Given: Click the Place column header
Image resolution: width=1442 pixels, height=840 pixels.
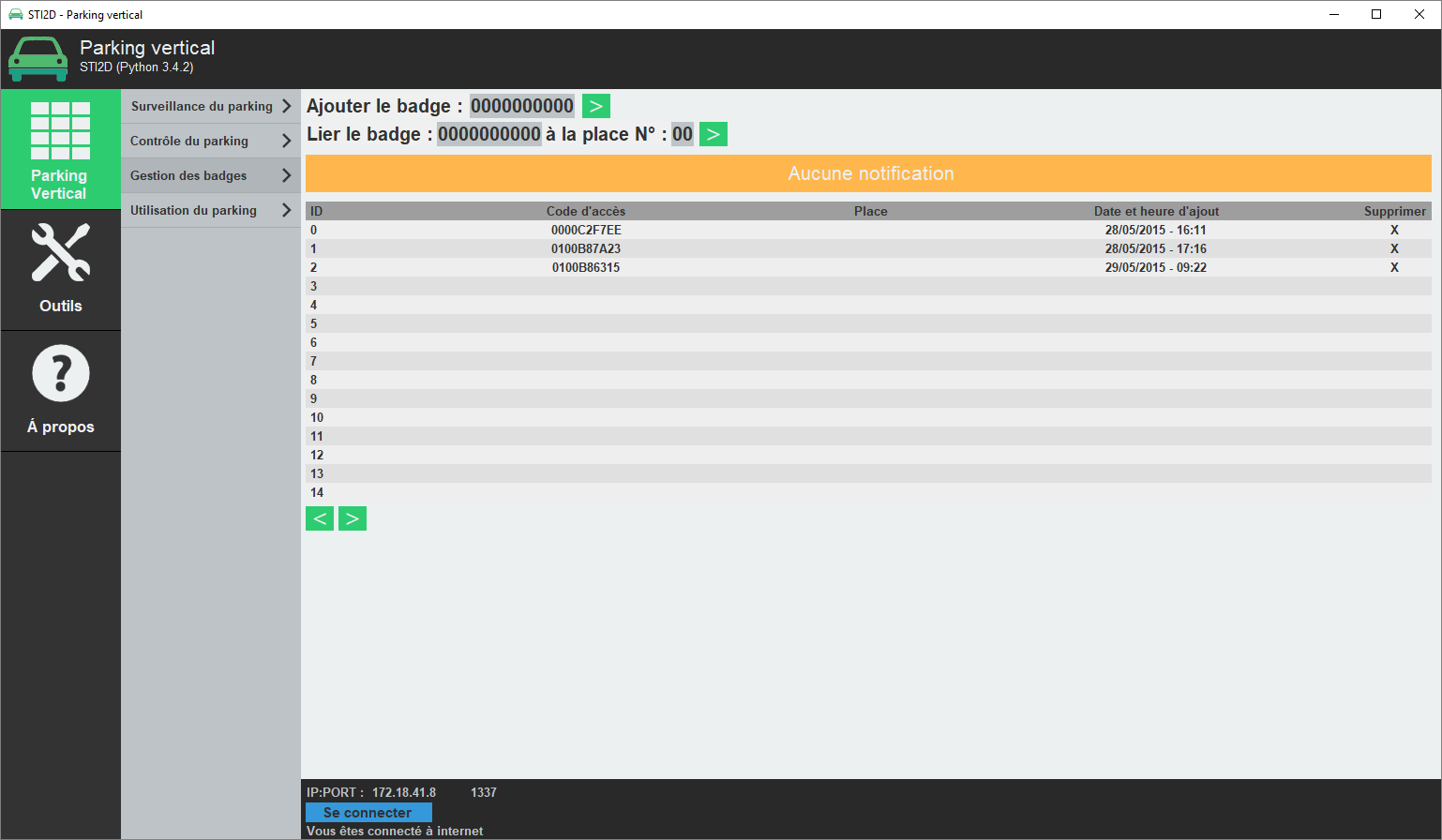Looking at the screenshot, I should pos(871,211).
